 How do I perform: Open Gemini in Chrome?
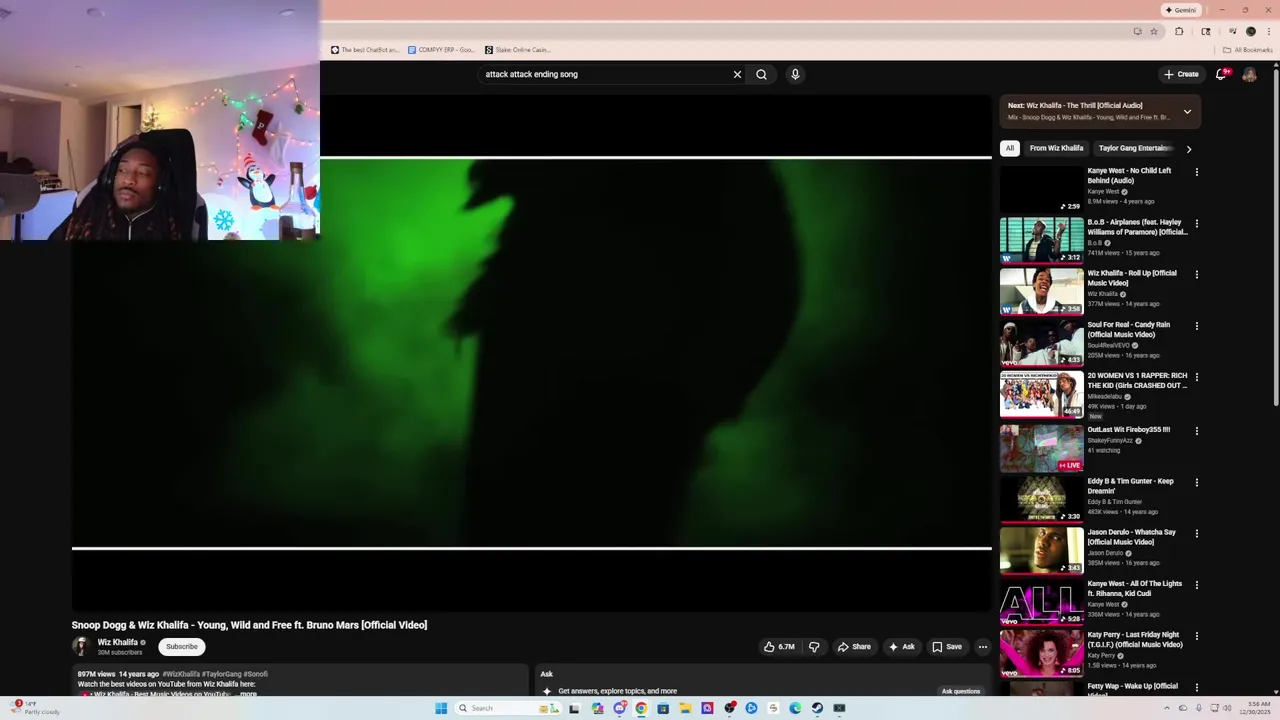tap(1181, 10)
